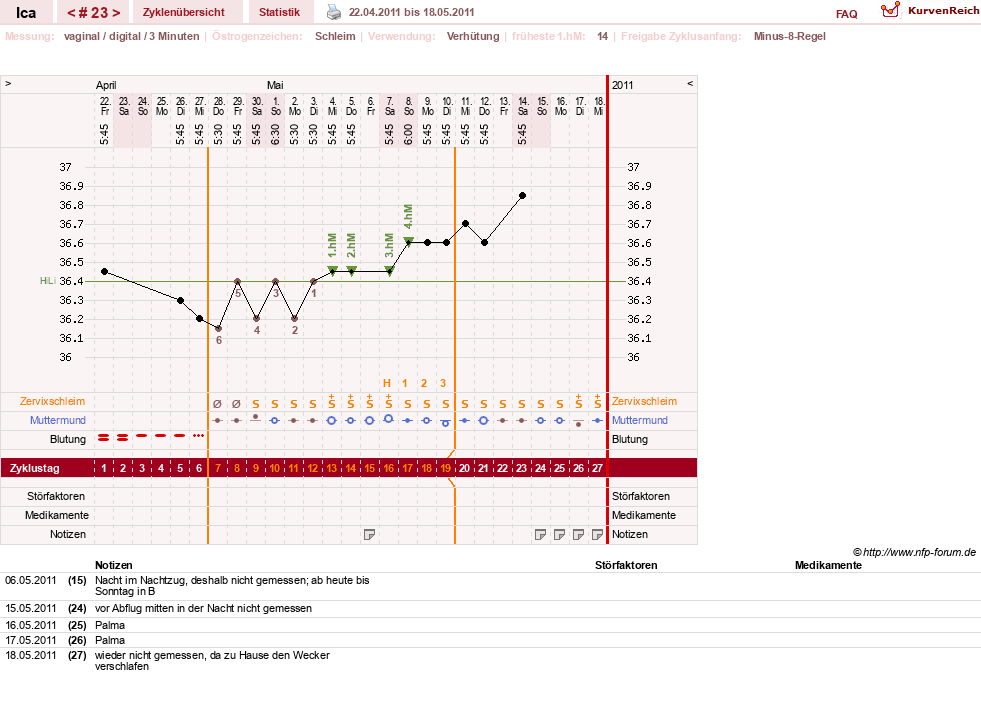Click the date range 22.04.2011 bis 18.05.2011
The width and height of the screenshot is (981, 712).
click(412, 12)
